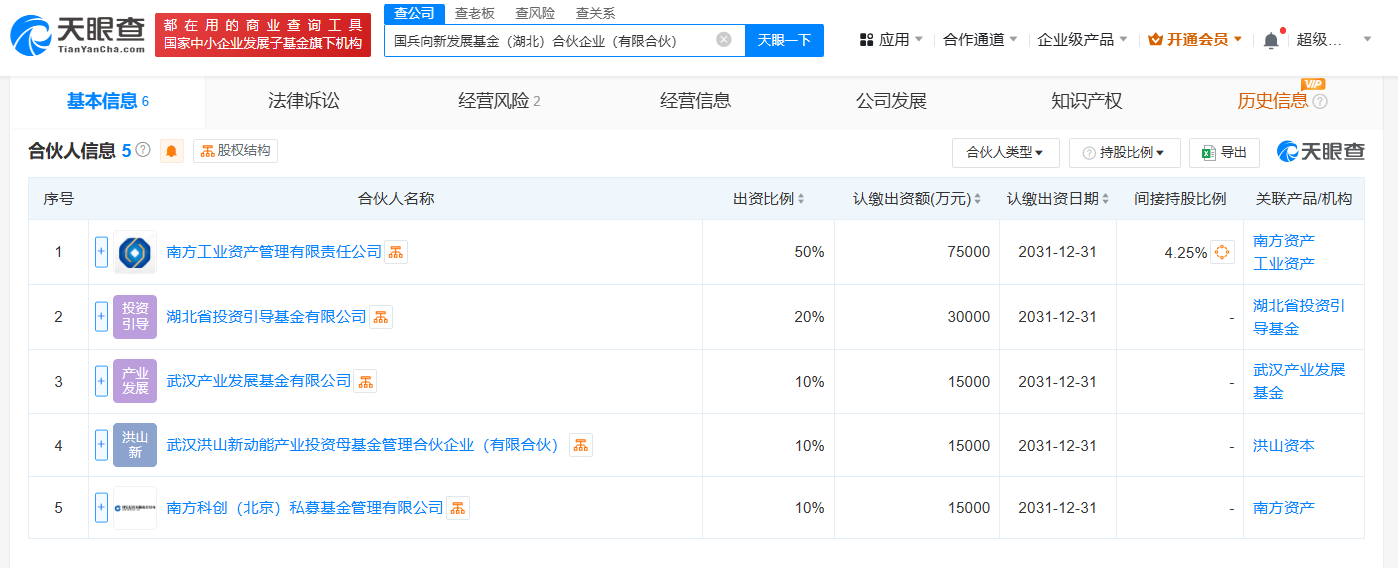
Task: Open the help icon beside 历史信息
Action: 1320,101
